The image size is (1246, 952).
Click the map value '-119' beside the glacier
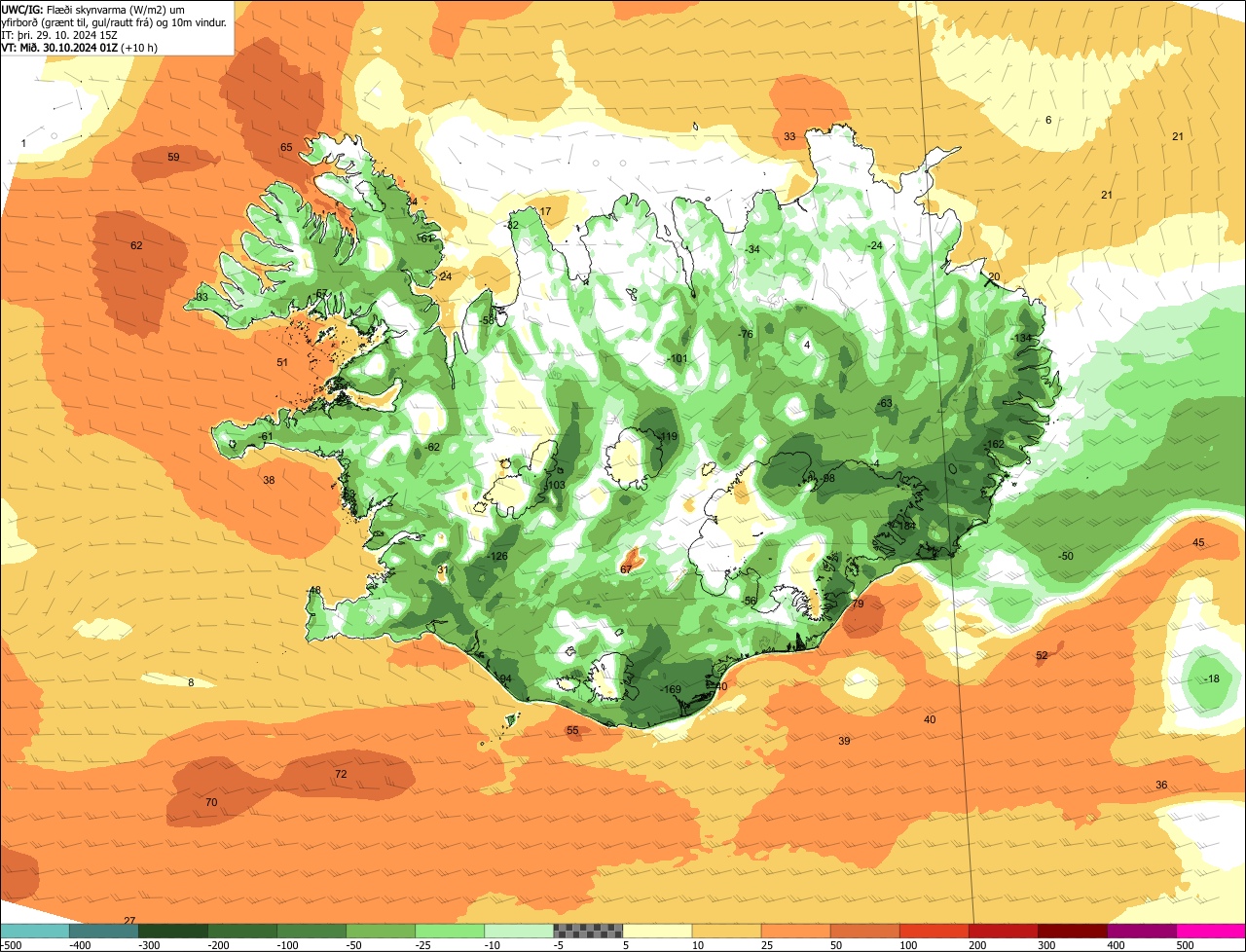(x=667, y=437)
